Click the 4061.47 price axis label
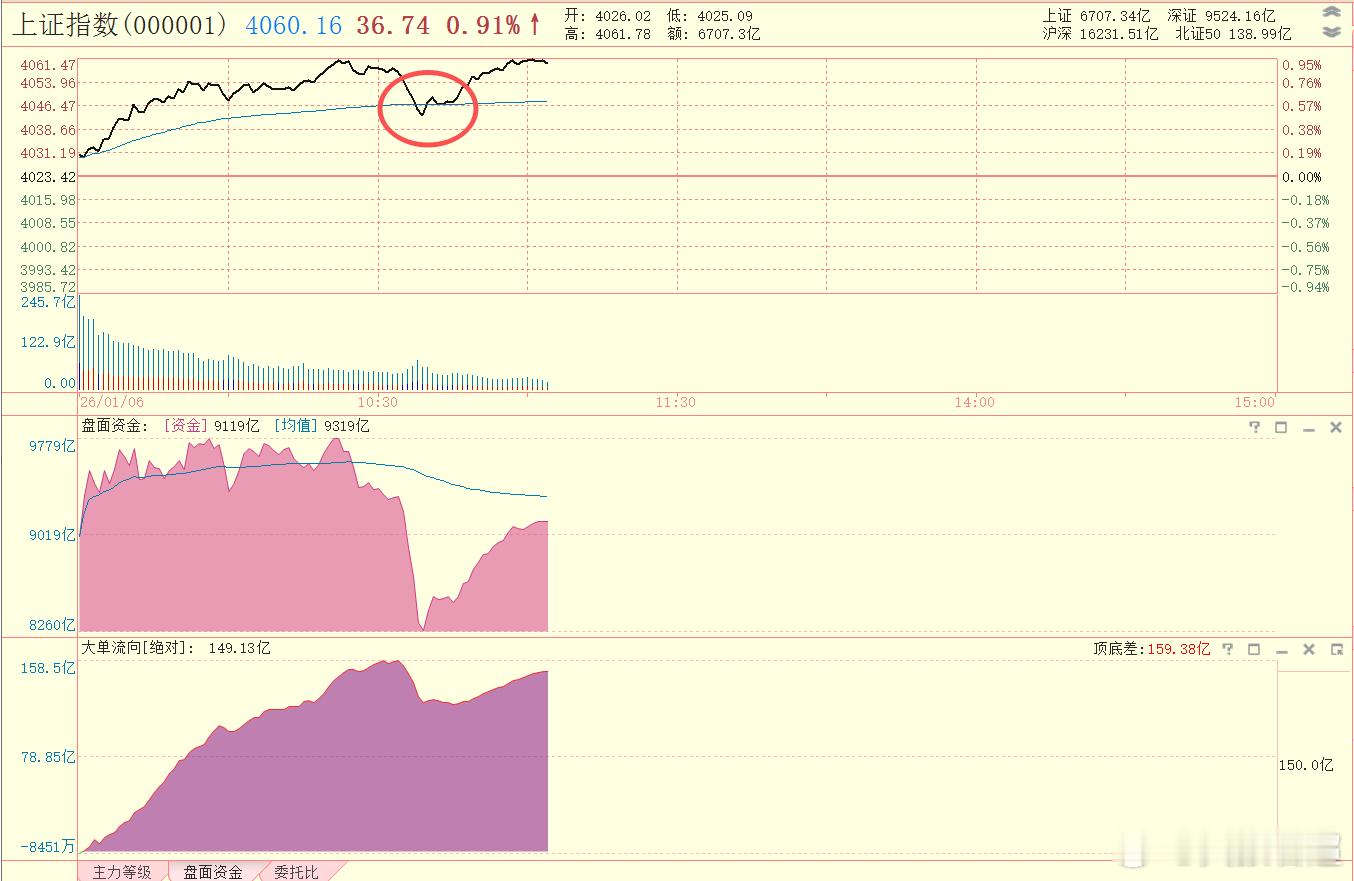The width and height of the screenshot is (1354, 881). 47,64
